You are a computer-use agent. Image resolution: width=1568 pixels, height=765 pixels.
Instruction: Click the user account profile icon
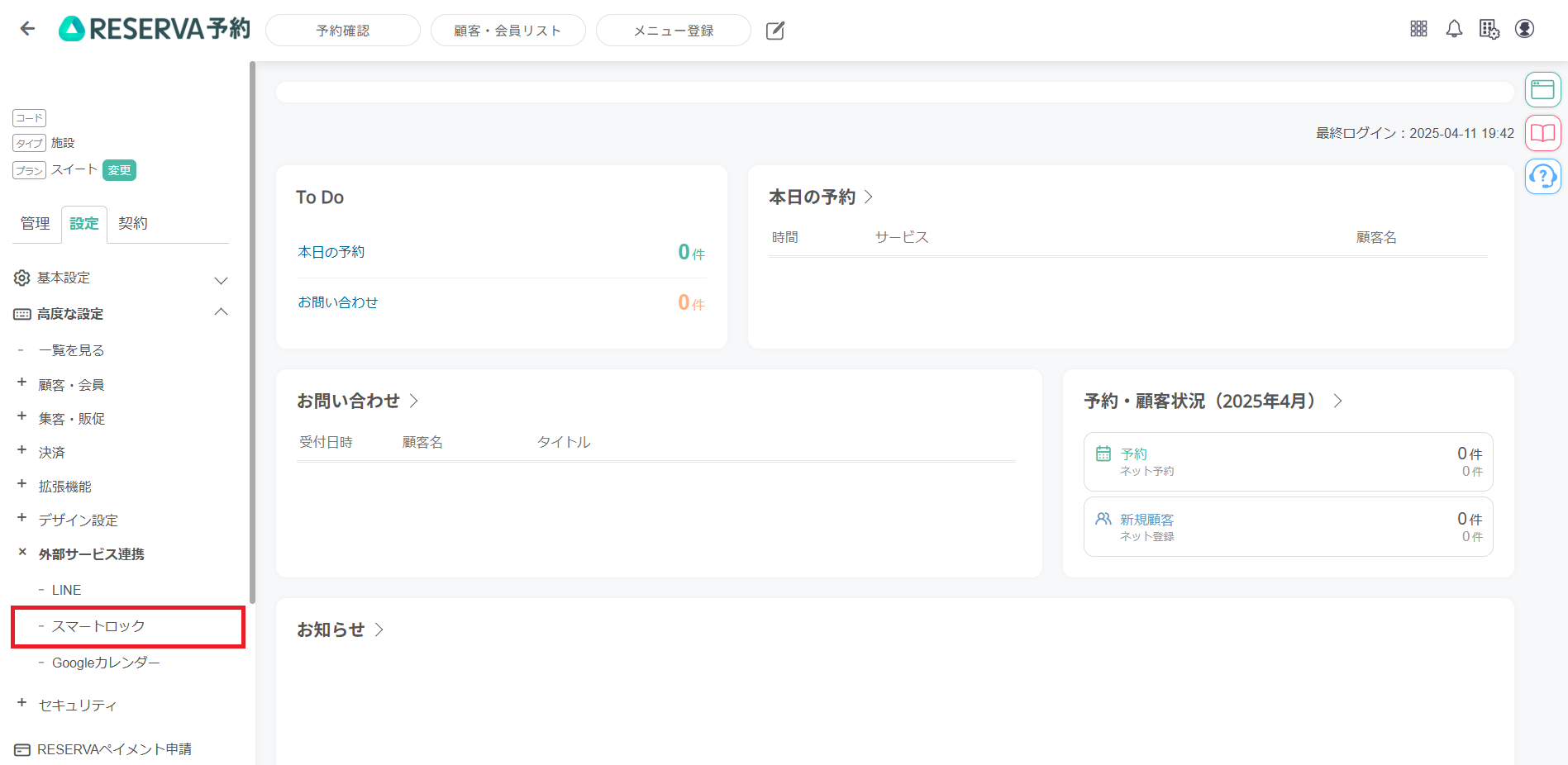tap(1524, 29)
